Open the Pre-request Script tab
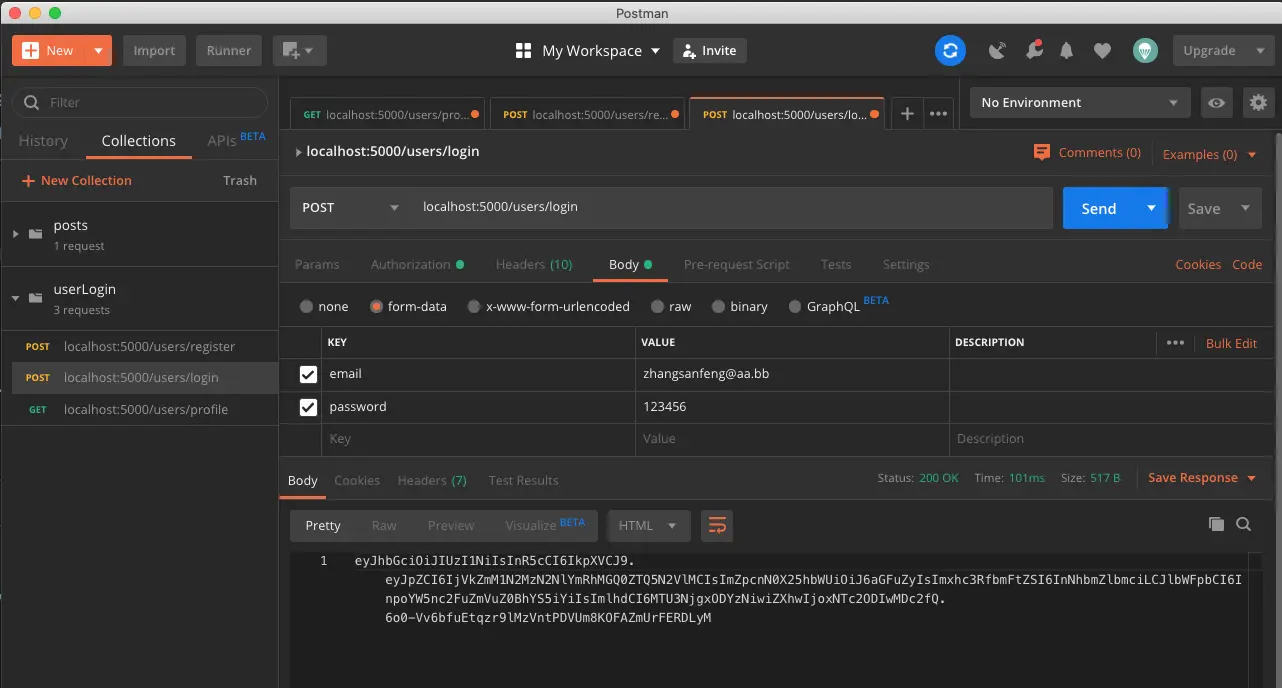This screenshot has height=688, width=1282. [x=737, y=264]
